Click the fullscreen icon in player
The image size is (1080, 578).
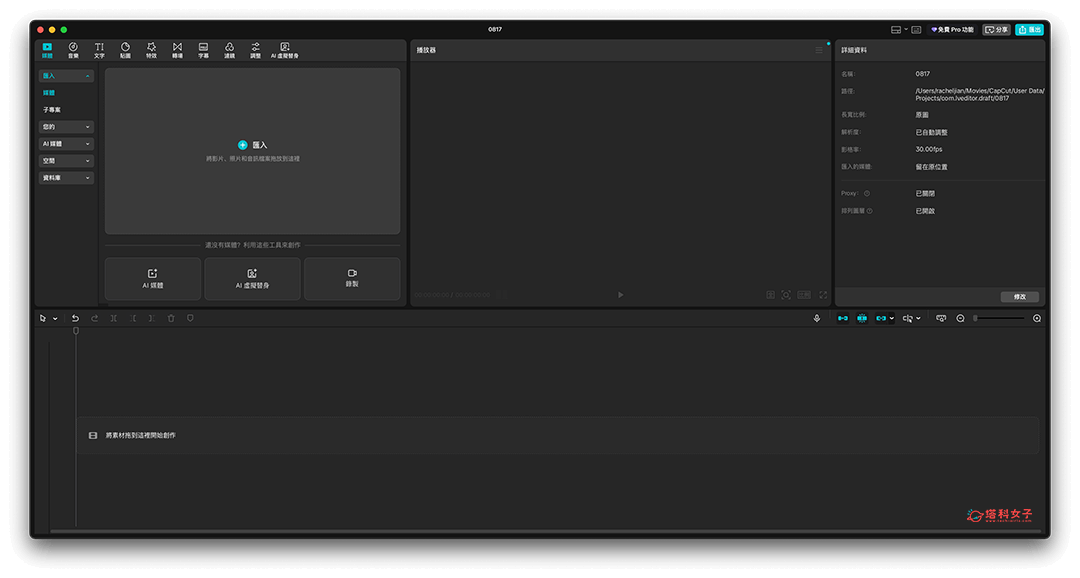823,295
